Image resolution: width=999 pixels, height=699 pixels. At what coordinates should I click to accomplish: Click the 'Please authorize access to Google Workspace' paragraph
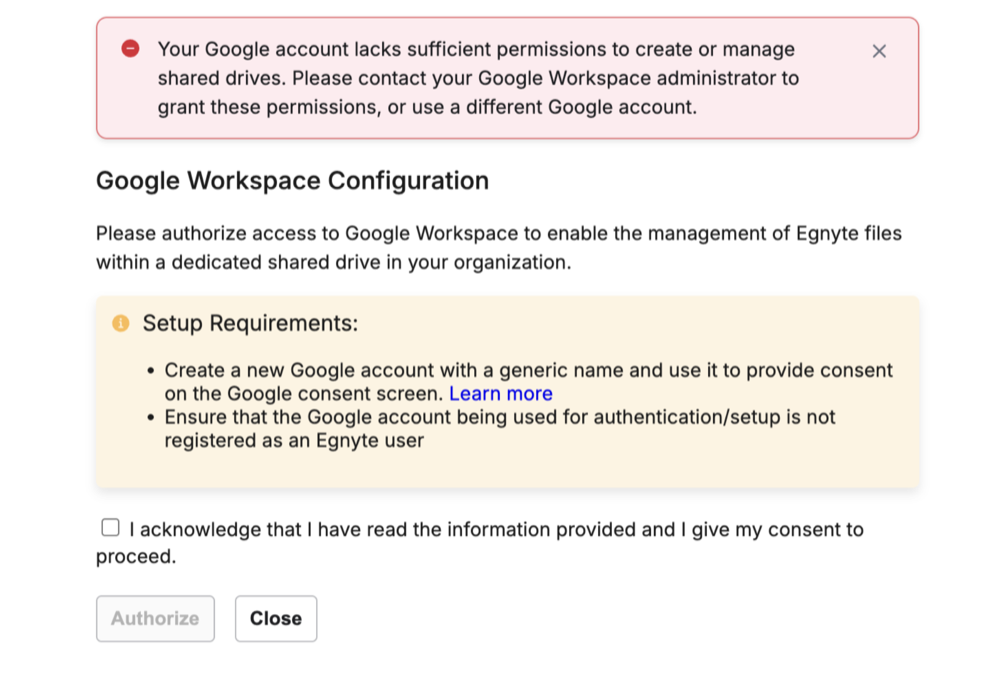click(499, 248)
